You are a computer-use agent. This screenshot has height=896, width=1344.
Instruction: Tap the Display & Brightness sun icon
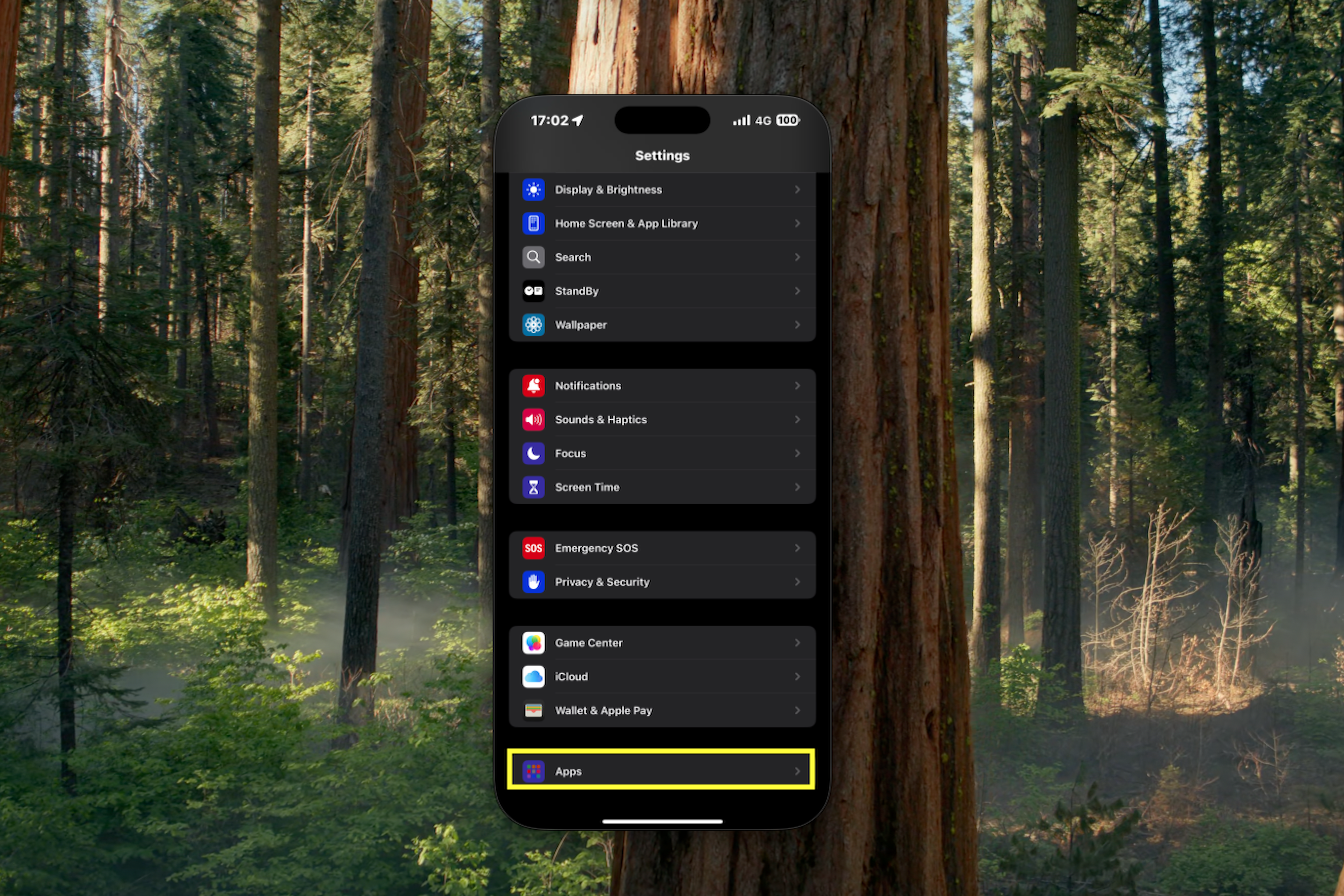click(533, 190)
